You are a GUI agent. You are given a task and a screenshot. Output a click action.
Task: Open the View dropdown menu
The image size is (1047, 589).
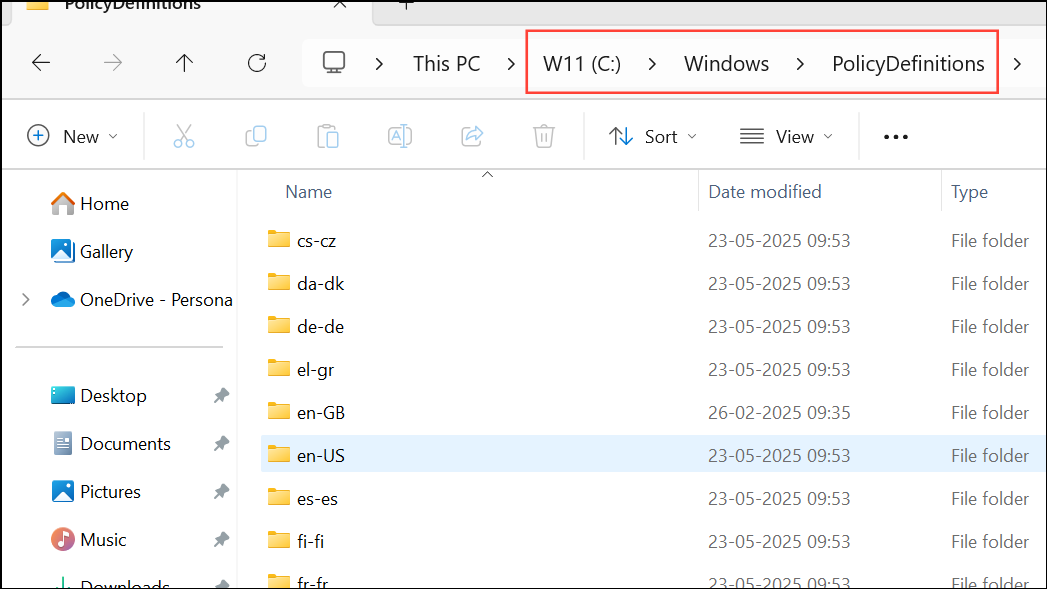[x=787, y=136]
